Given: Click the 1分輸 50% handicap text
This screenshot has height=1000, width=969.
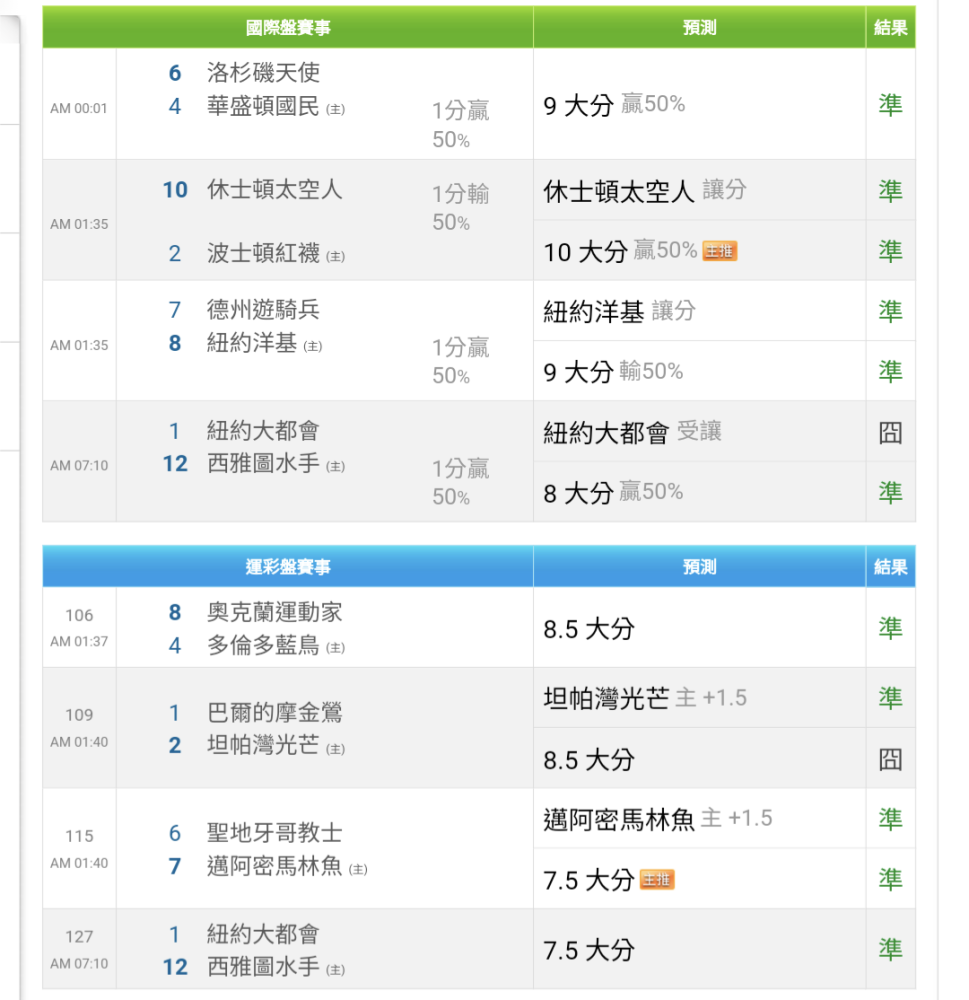Looking at the screenshot, I should click(x=461, y=208).
